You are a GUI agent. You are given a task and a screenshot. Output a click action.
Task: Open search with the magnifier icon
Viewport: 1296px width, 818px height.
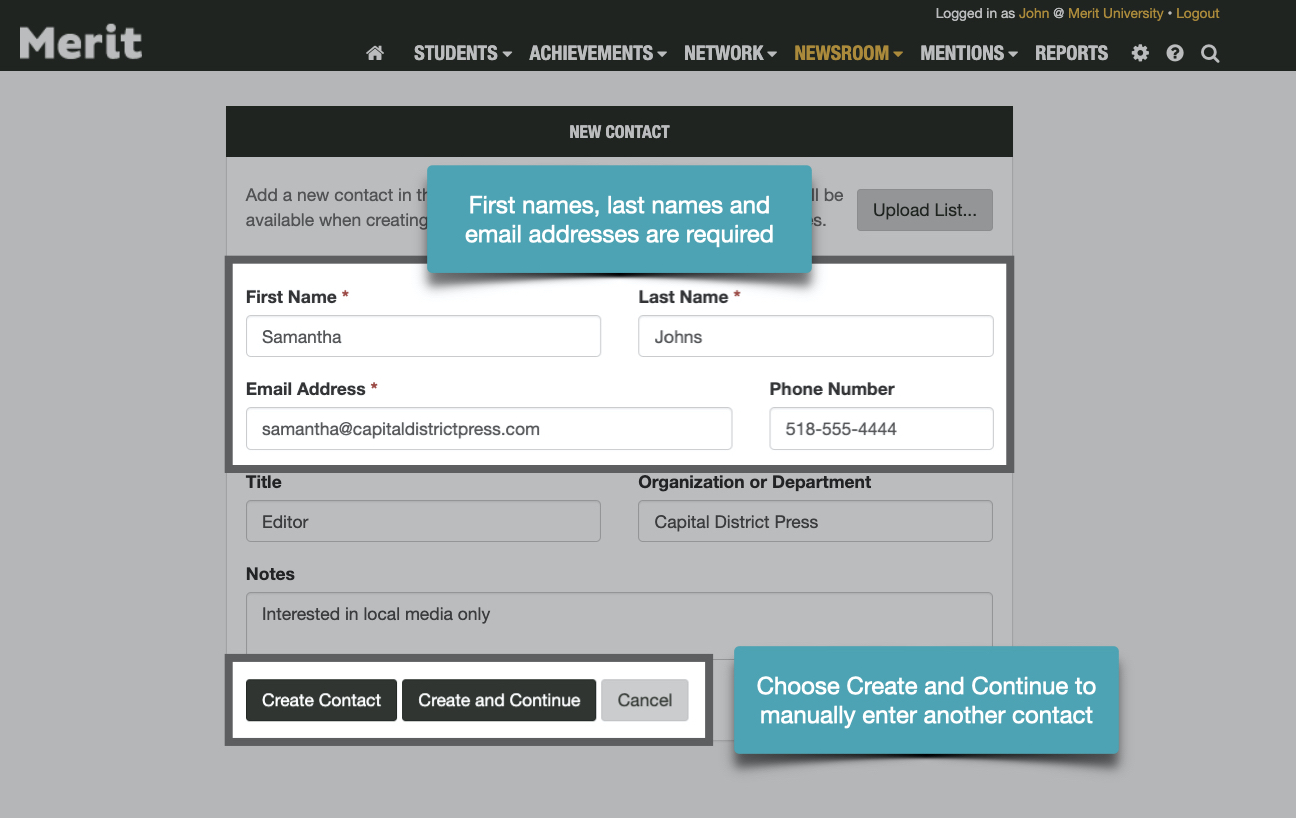coord(1210,54)
